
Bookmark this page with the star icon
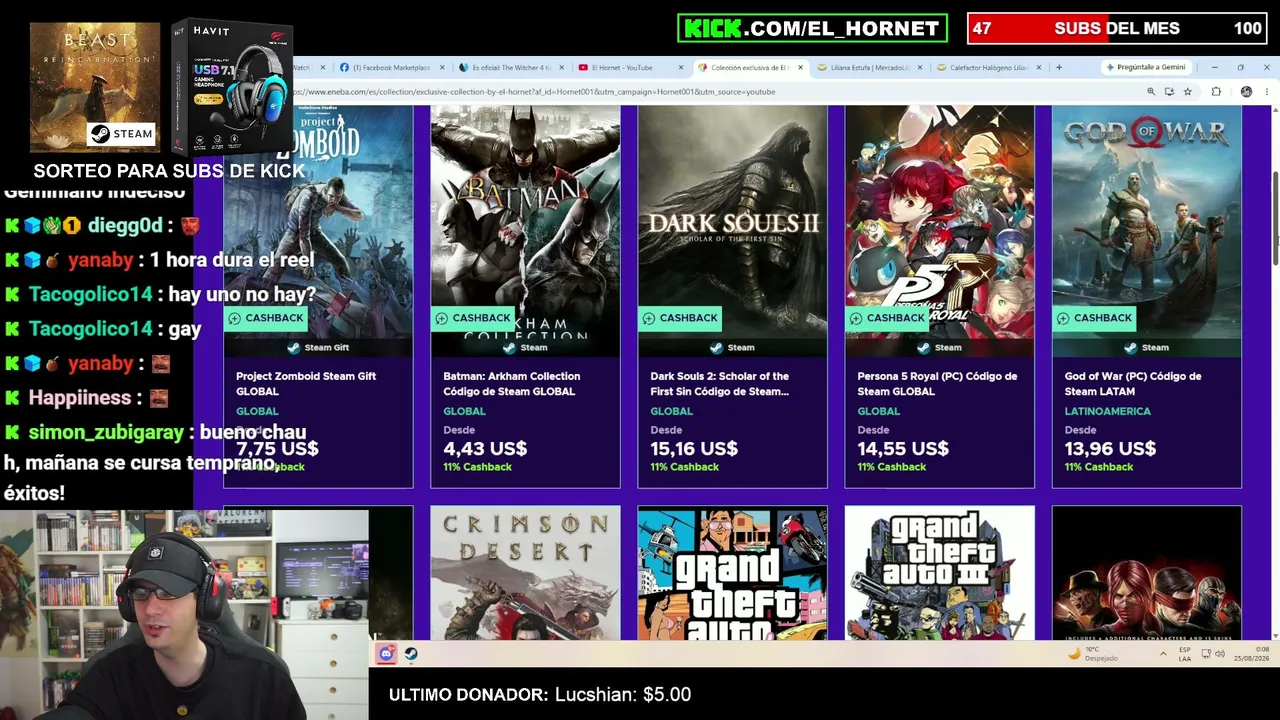click(1187, 92)
